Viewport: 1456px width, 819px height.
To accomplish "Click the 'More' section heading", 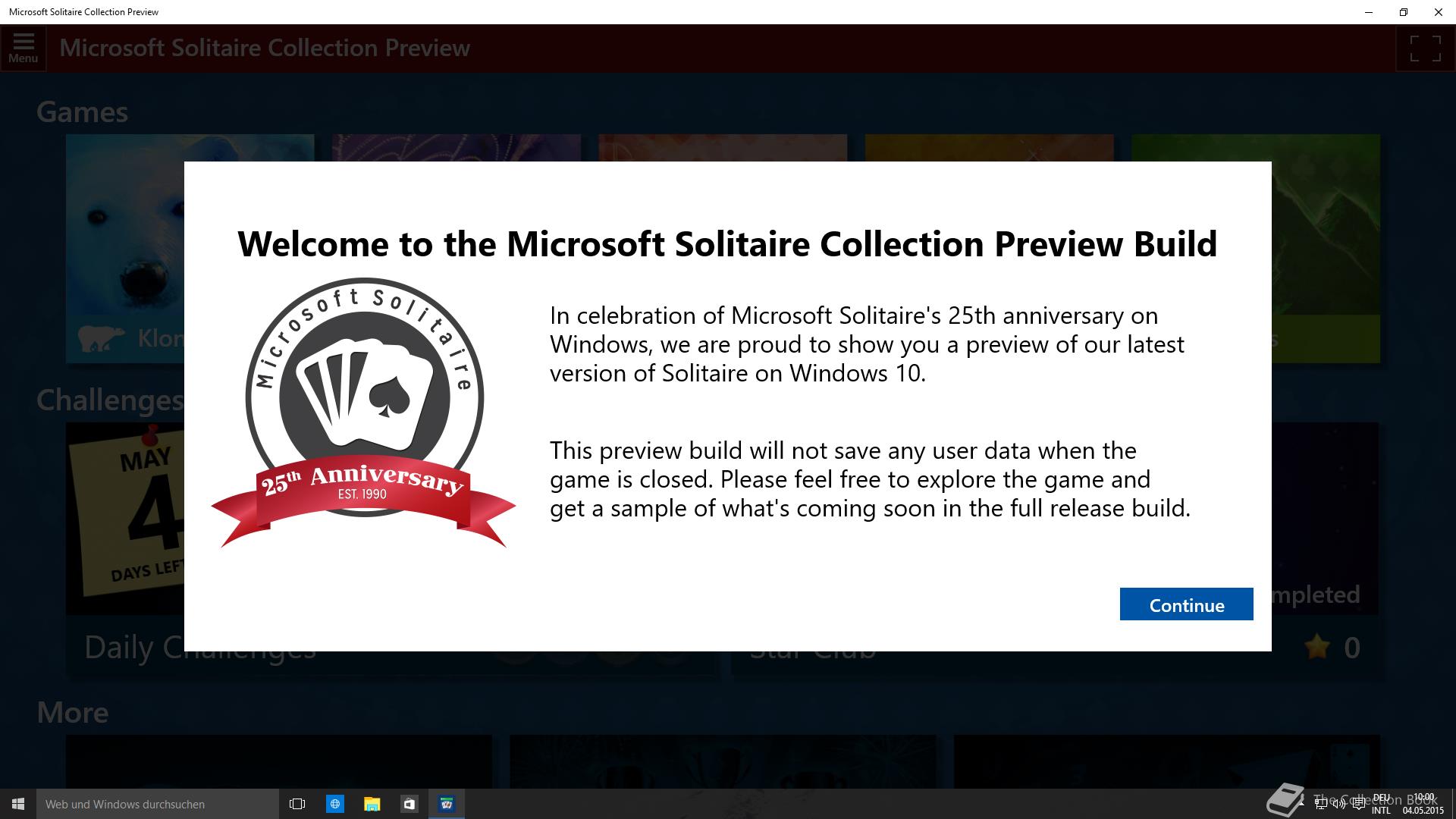I will [x=73, y=713].
